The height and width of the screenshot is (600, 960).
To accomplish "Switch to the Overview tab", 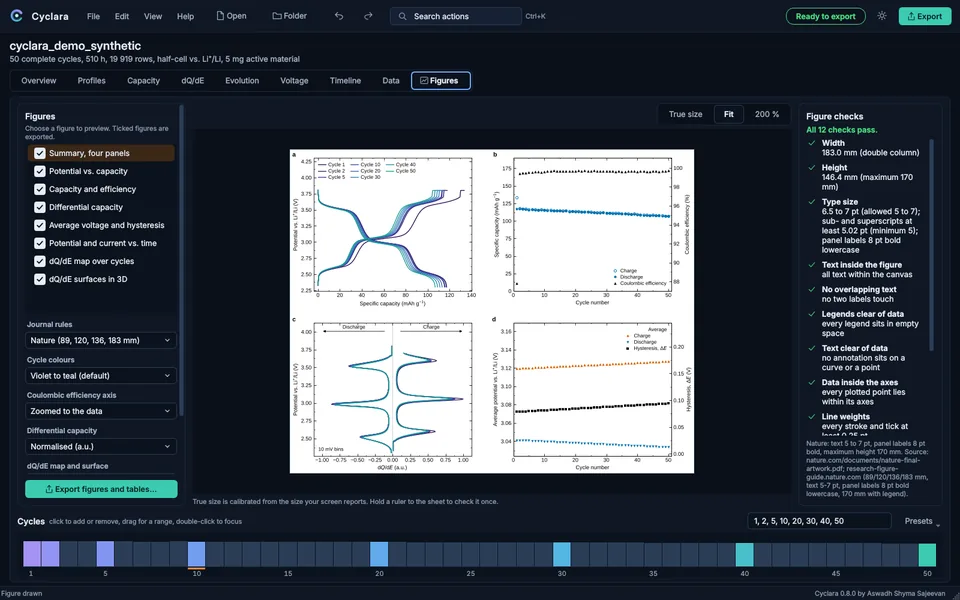I will tap(39, 81).
